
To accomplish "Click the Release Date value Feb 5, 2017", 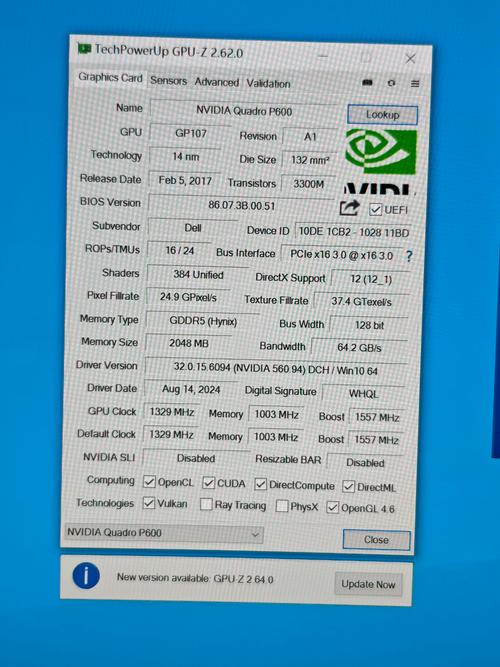I will click(185, 180).
